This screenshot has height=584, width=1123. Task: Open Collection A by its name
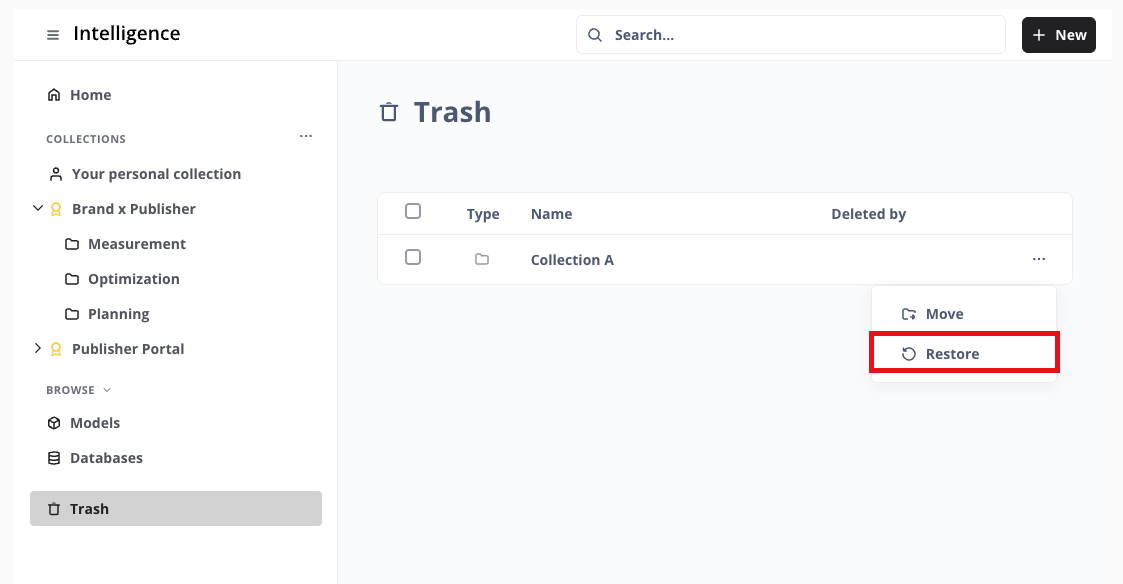click(x=572, y=260)
